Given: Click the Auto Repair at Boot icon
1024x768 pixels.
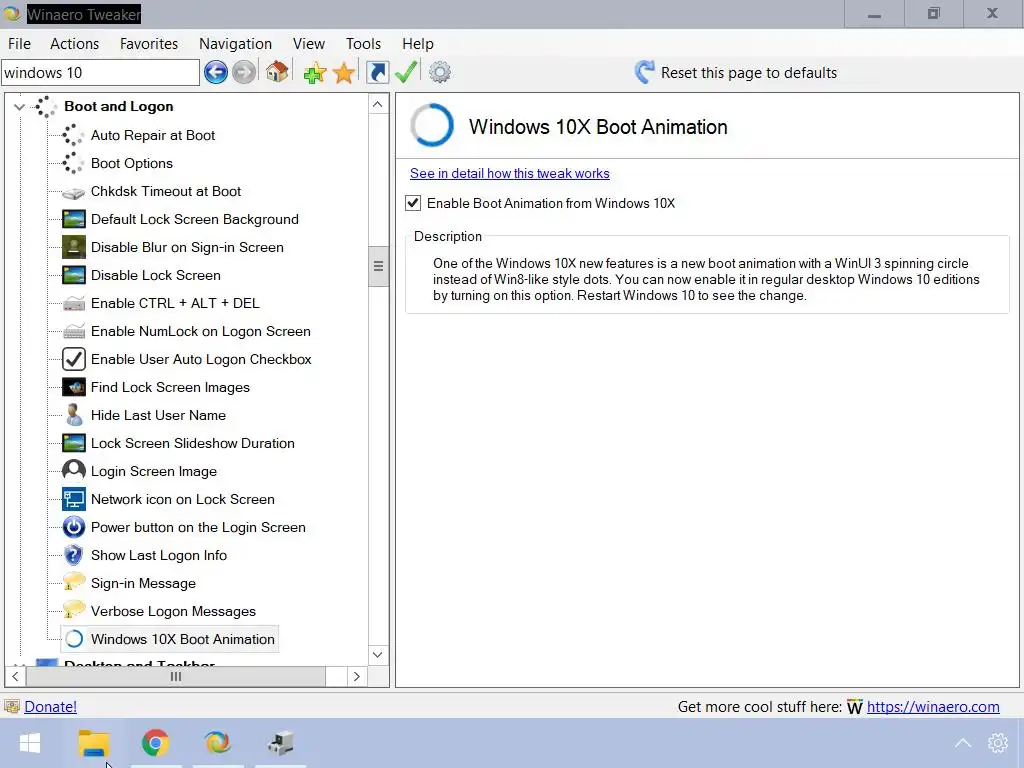Looking at the screenshot, I should (73, 135).
